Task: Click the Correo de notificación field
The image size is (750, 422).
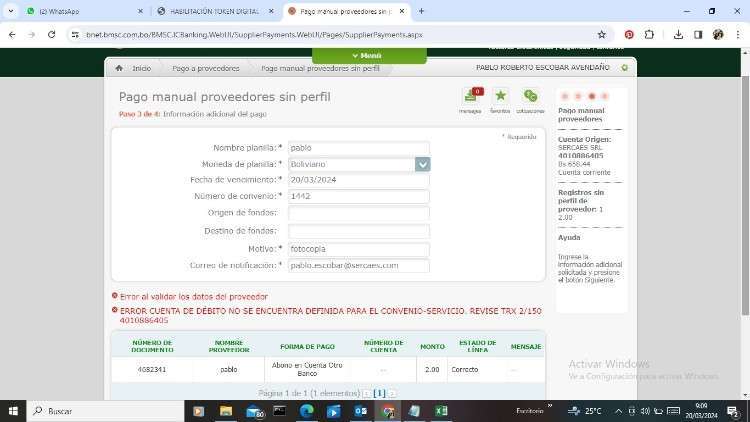Action: (358, 266)
